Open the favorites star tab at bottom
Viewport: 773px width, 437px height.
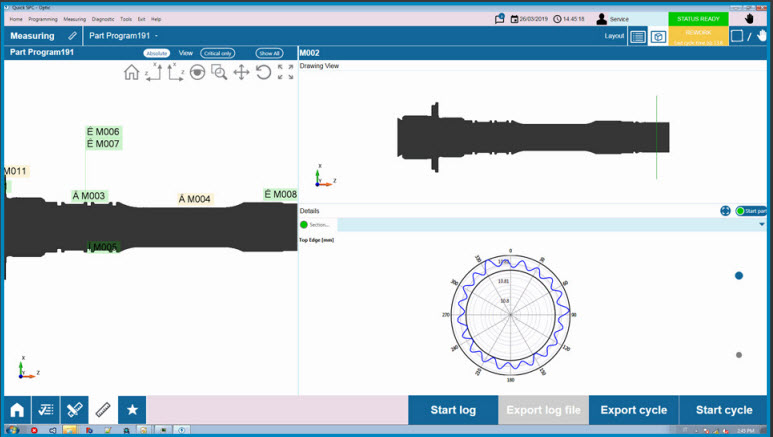click(x=132, y=410)
